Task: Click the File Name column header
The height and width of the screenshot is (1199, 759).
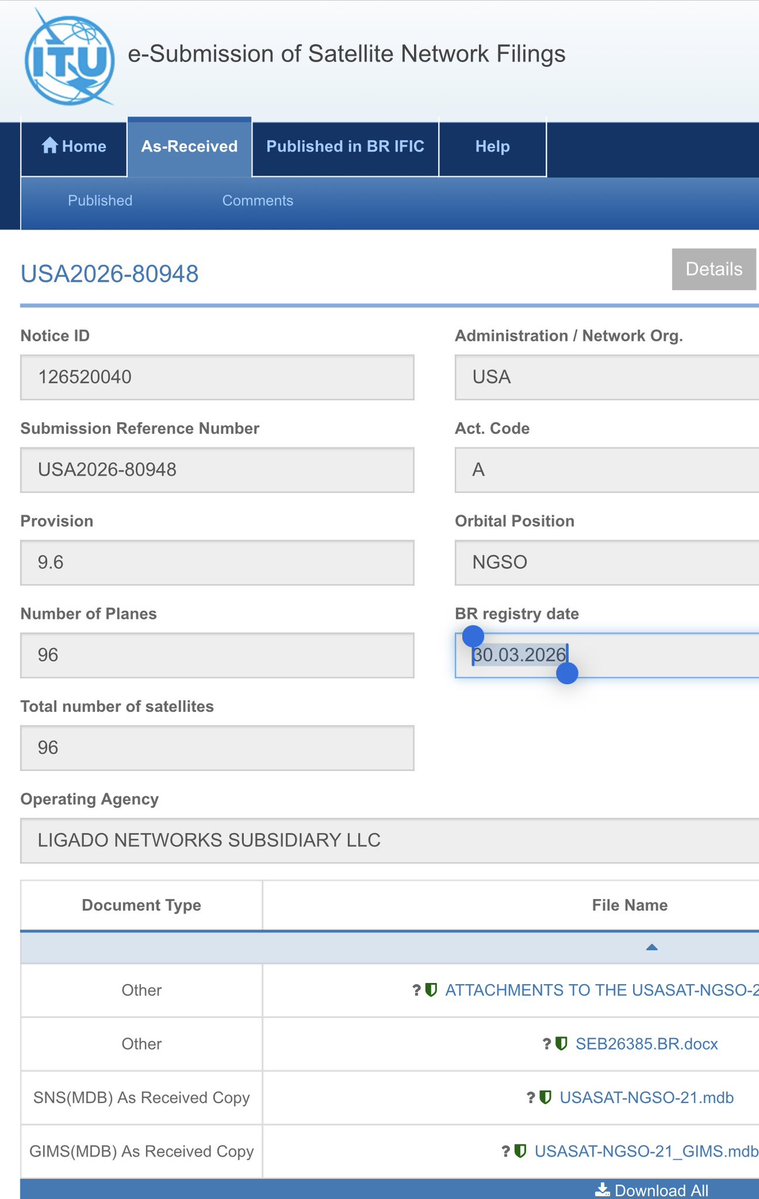Action: pyautogui.click(x=630, y=905)
